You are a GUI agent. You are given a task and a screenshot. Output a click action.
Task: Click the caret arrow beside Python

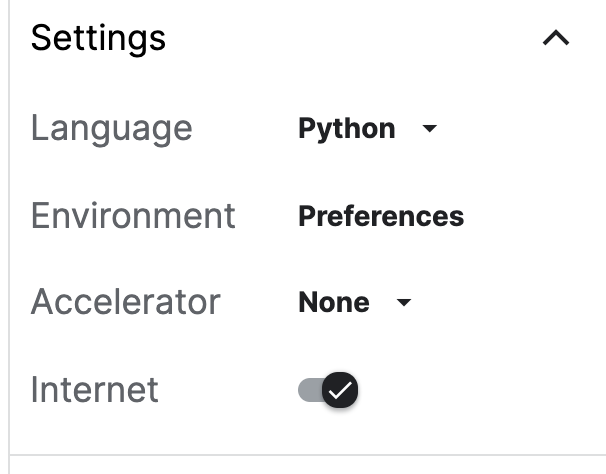point(430,129)
